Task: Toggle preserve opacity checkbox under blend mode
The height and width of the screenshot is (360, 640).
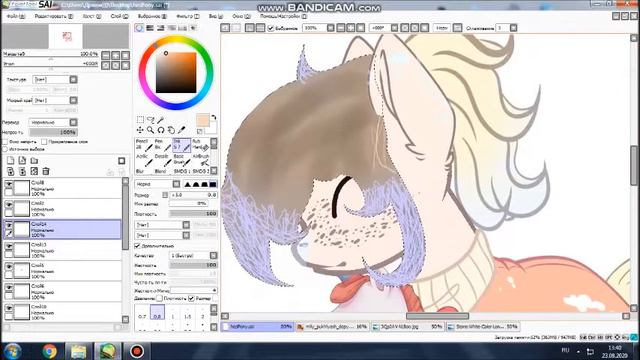Action: pyautogui.click(x=5, y=142)
